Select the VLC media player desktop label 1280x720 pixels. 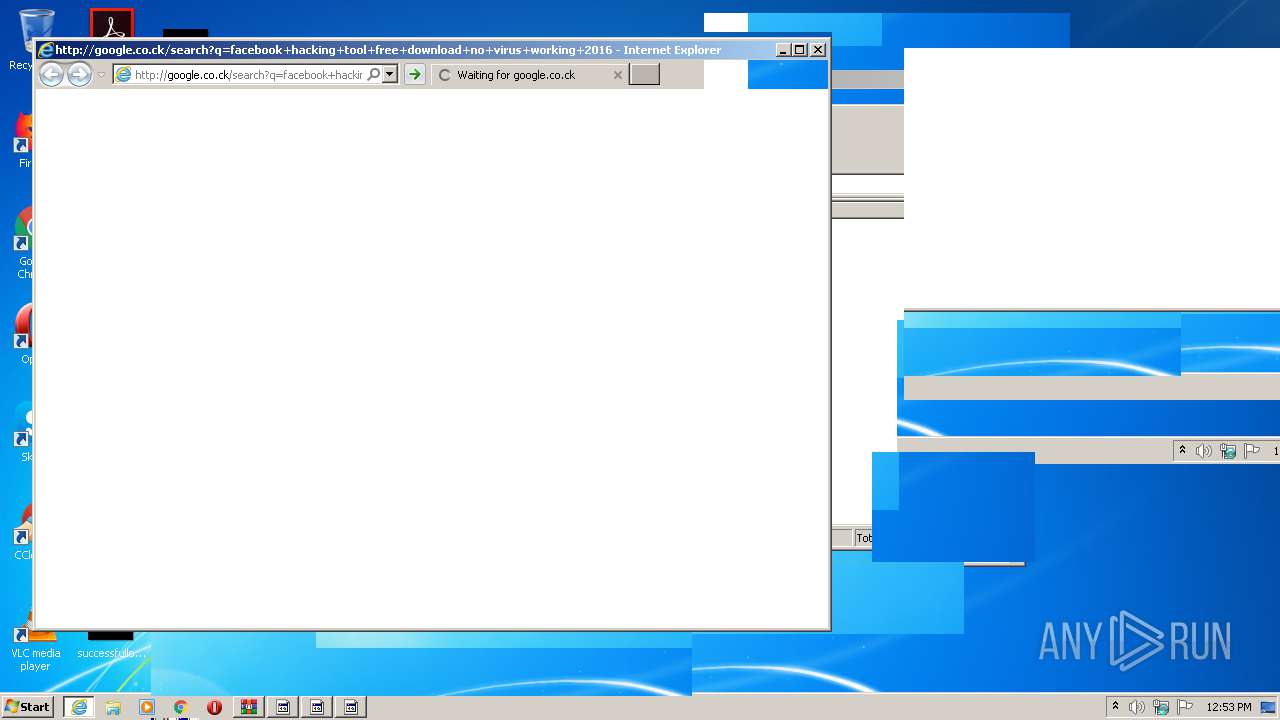tap(35, 660)
